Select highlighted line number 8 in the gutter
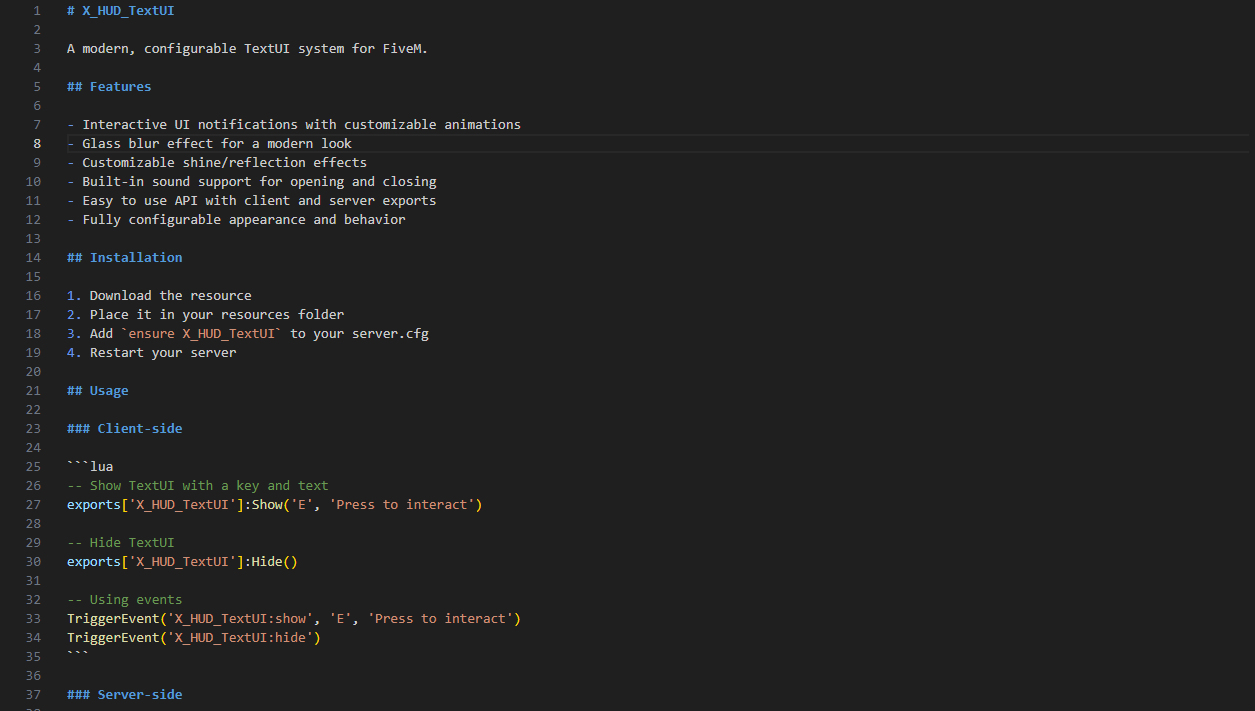1255x711 pixels. coord(37,143)
